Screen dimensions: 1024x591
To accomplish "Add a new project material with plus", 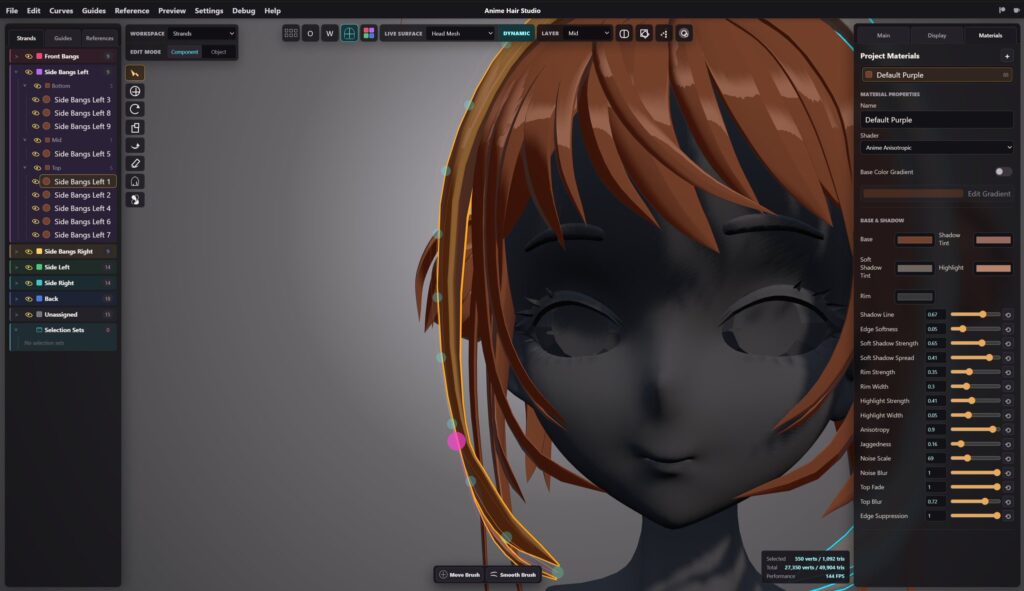I will (1006, 56).
